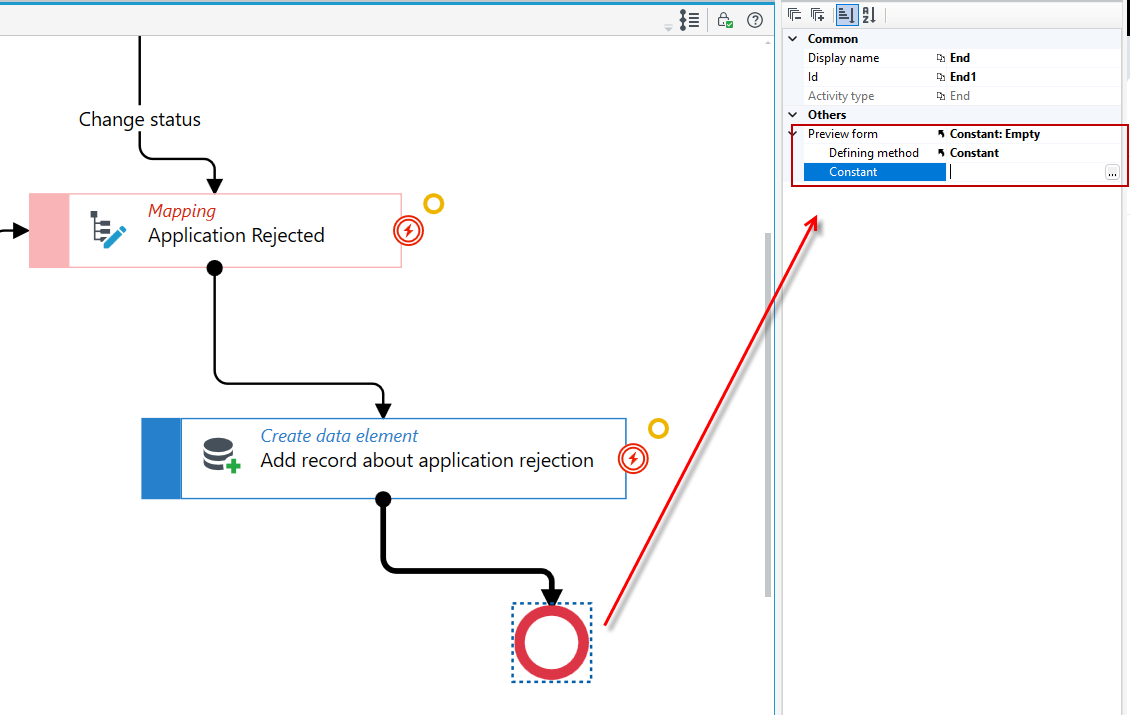Click the icon beside the Id value End1

(940, 77)
